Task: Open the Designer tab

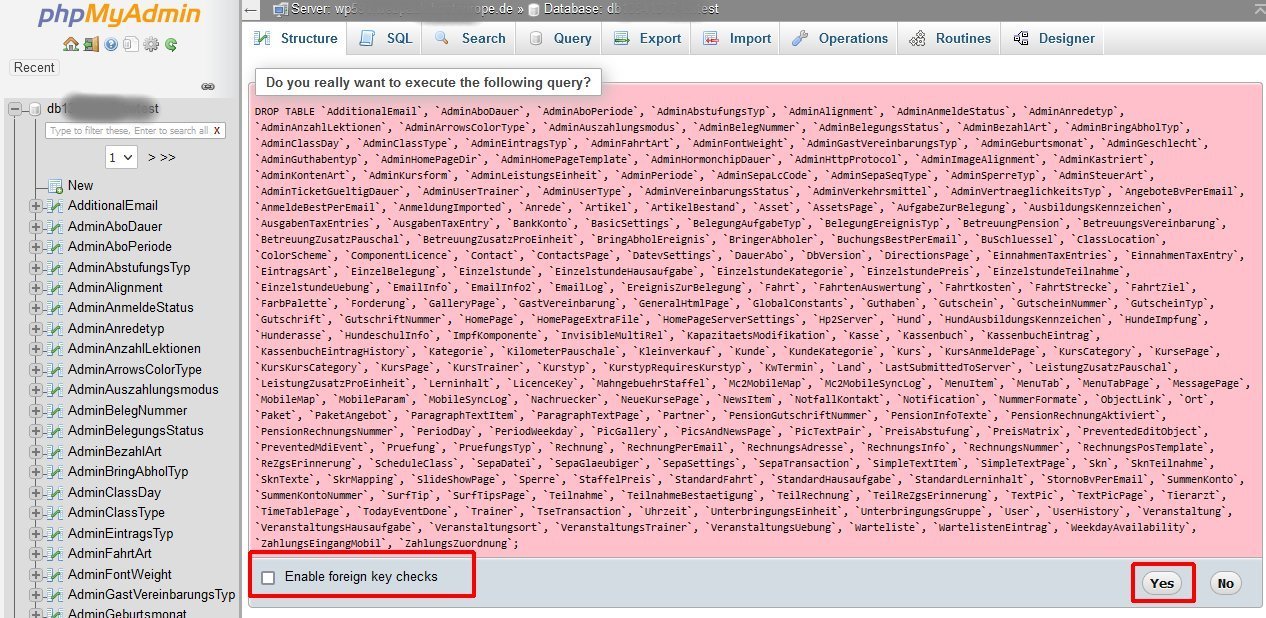Action: [1054, 38]
